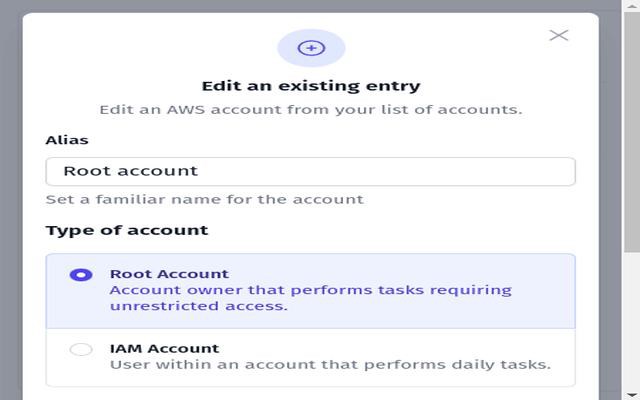Click the scrollbar track below the thumb

tap(631, 320)
